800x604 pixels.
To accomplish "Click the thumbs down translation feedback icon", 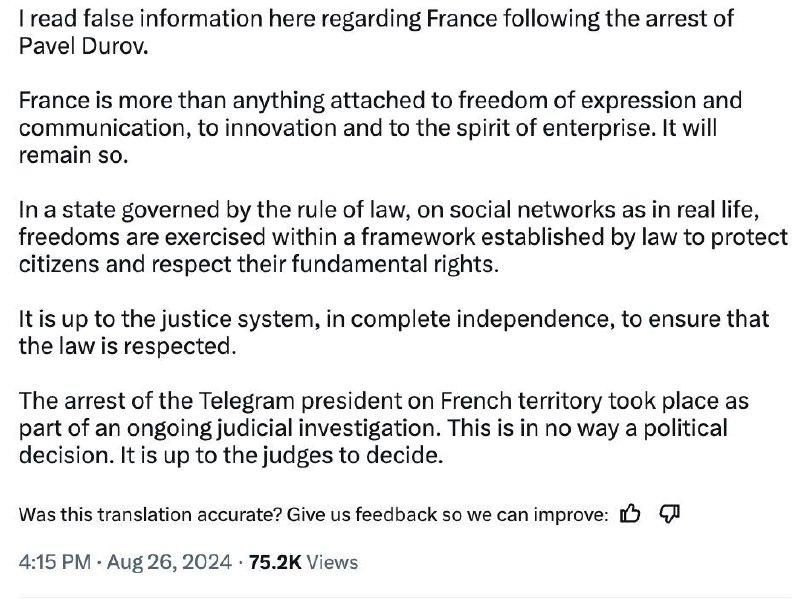I will (670, 515).
